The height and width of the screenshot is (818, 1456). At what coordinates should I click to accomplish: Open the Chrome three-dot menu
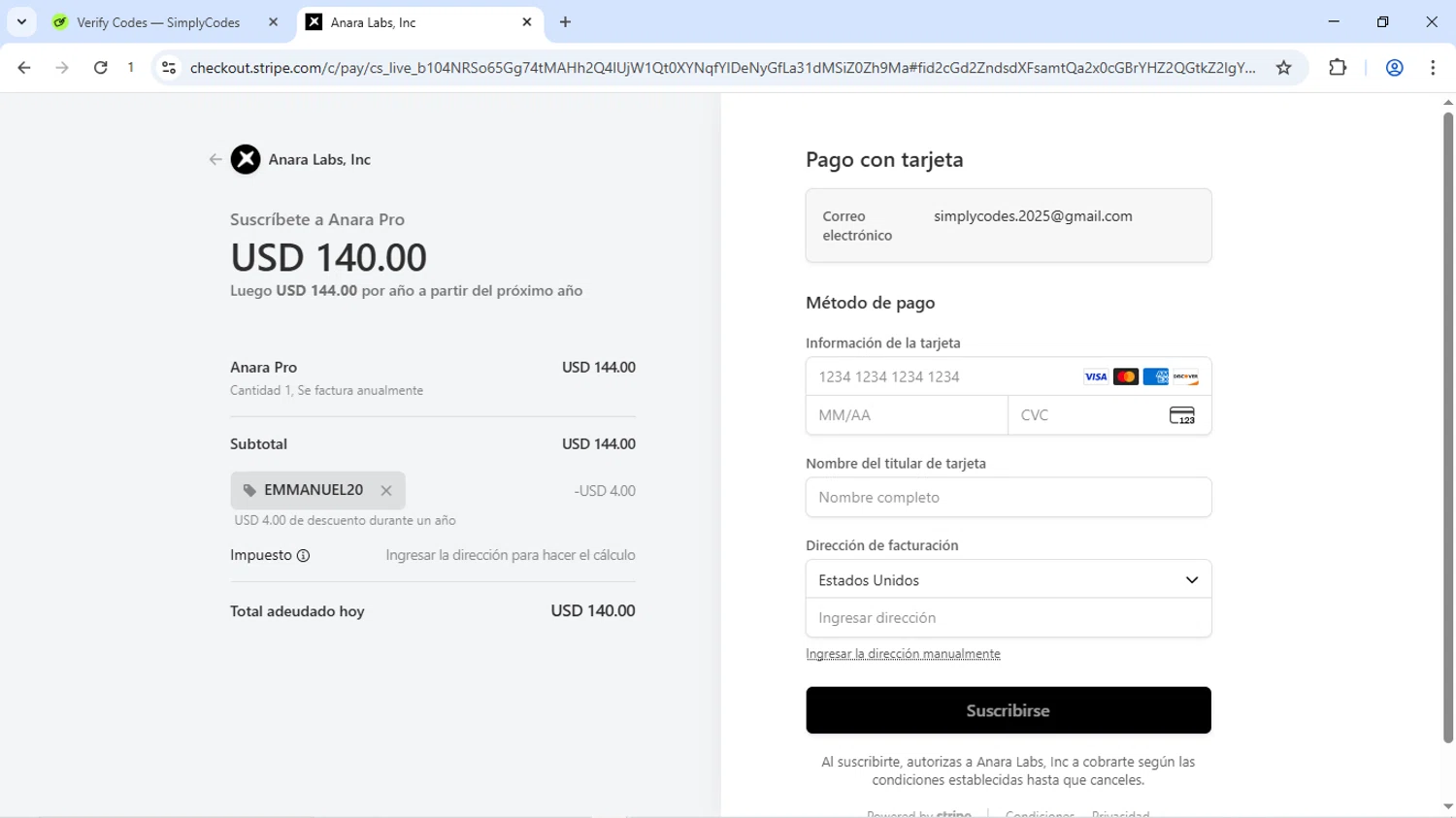[x=1433, y=68]
